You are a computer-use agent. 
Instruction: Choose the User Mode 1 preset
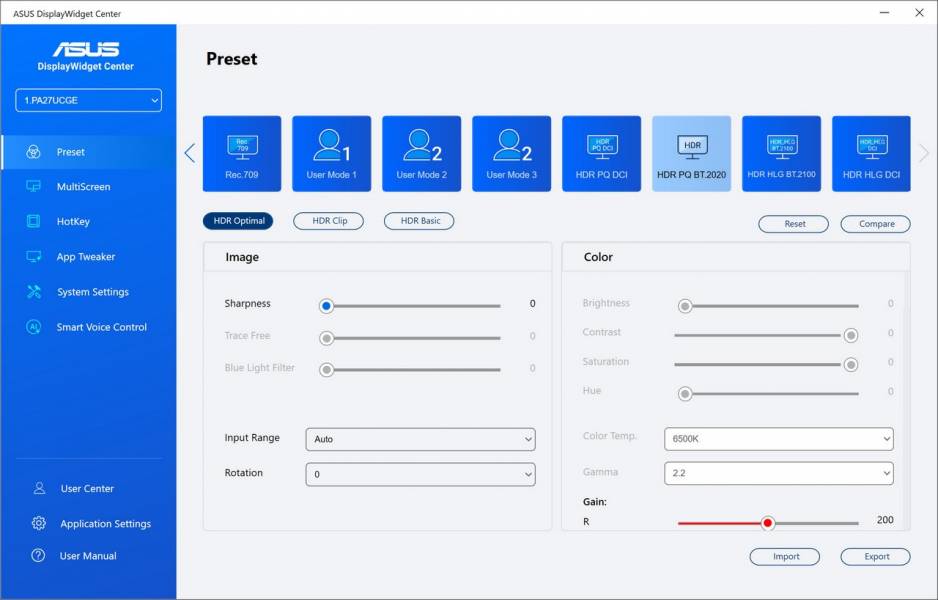pos(331,153)
